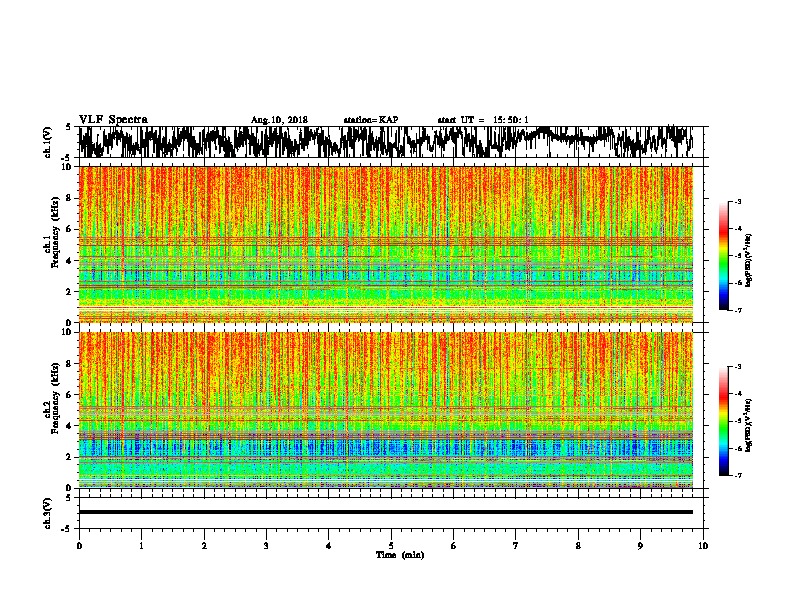
Task: Click the ch.3(V) axis label
Action: coord(48,513)
